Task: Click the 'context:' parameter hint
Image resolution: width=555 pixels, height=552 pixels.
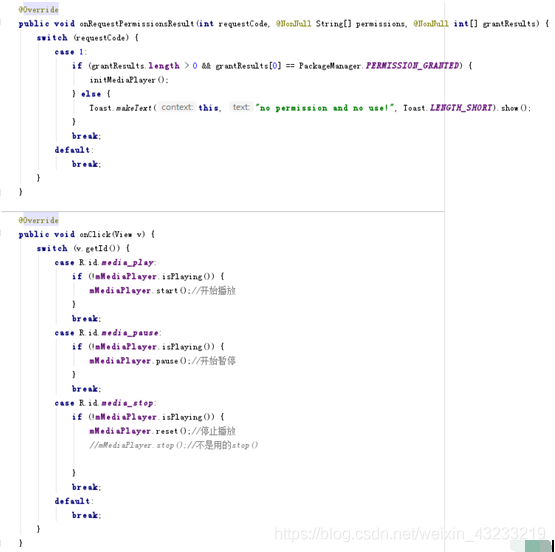Action: 177,107
